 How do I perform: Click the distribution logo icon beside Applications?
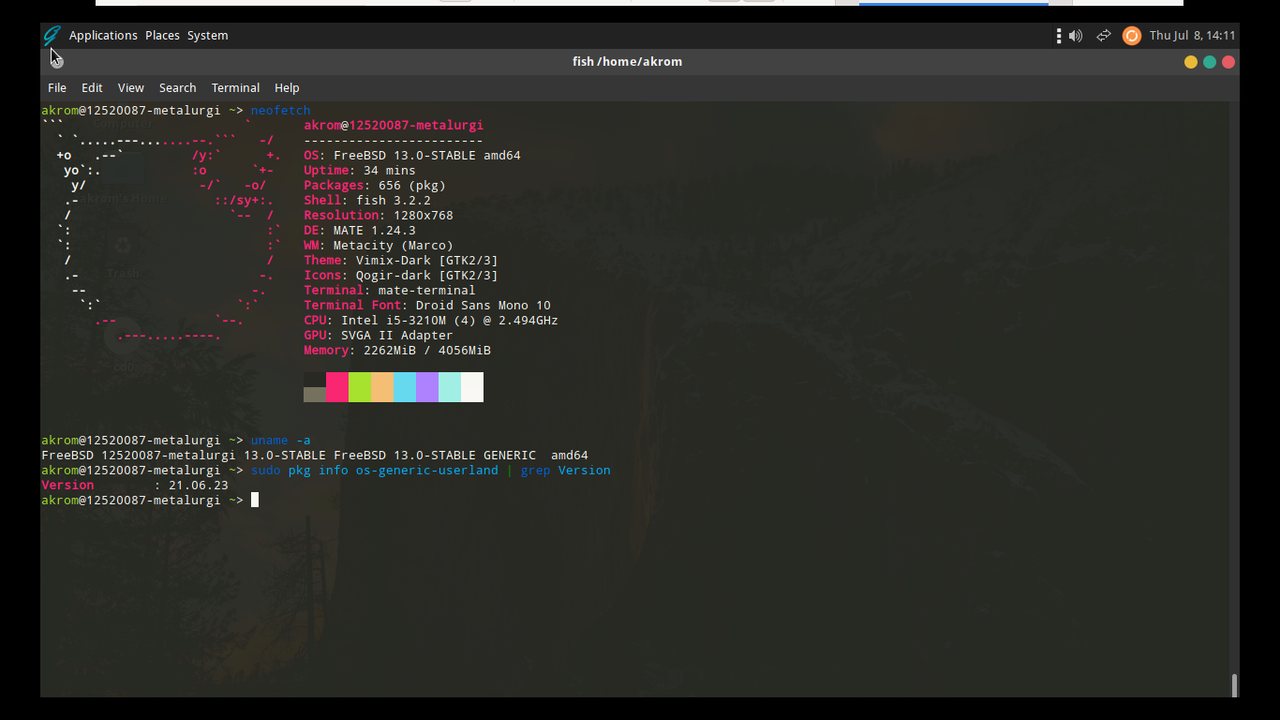(x=52, y=35)
